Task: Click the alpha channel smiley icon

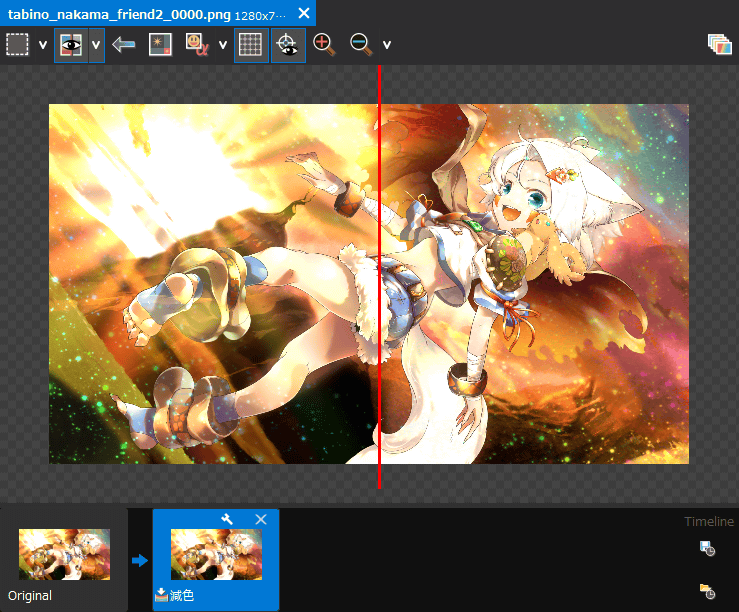Action: pos(197,45)
